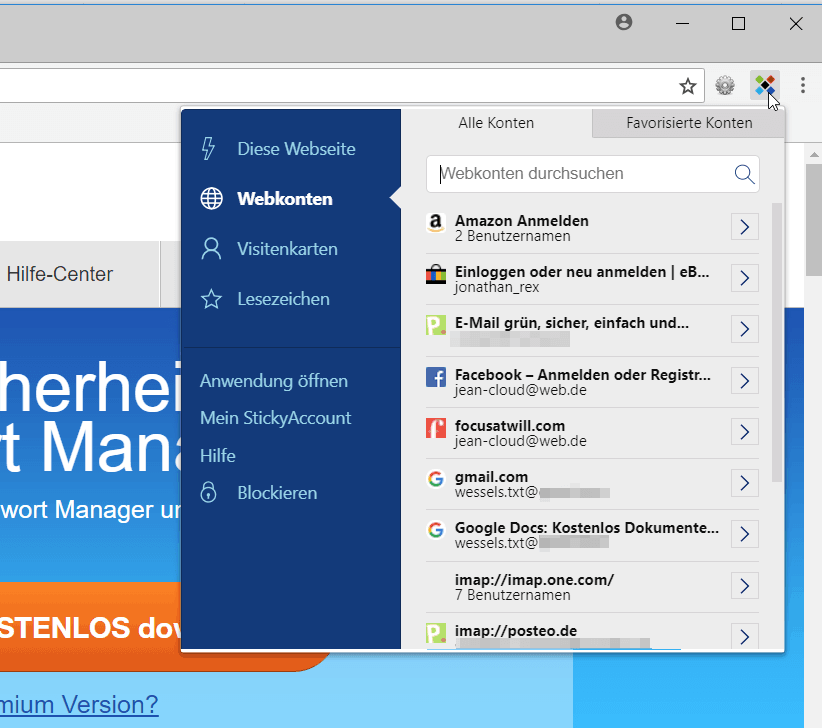Viewport: 822px width, 728px height.
Task: Open the browser three-dot menu
Action: coord(803,85)
